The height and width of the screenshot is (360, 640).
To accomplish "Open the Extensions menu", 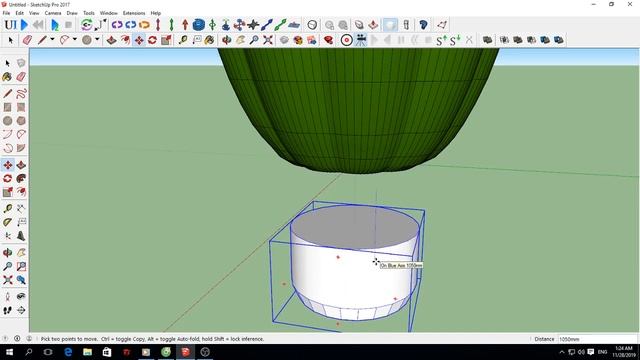I will (134, 13).
